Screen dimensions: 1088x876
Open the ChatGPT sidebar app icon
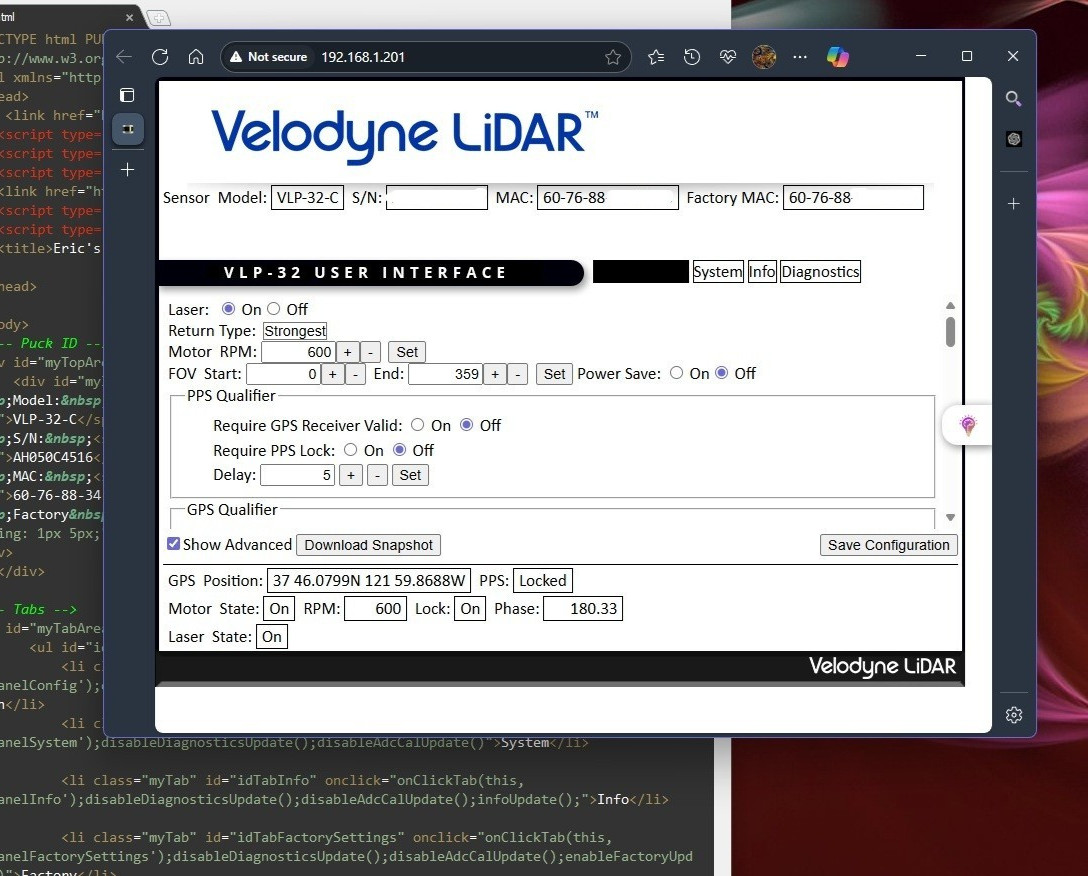click(x=1014, y=139)
